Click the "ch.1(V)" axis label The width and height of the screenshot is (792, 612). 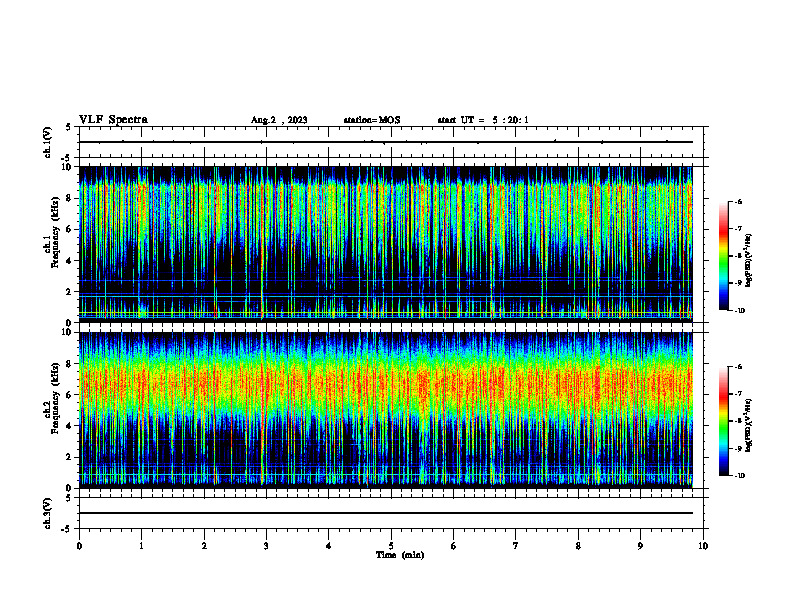[47, 142]
